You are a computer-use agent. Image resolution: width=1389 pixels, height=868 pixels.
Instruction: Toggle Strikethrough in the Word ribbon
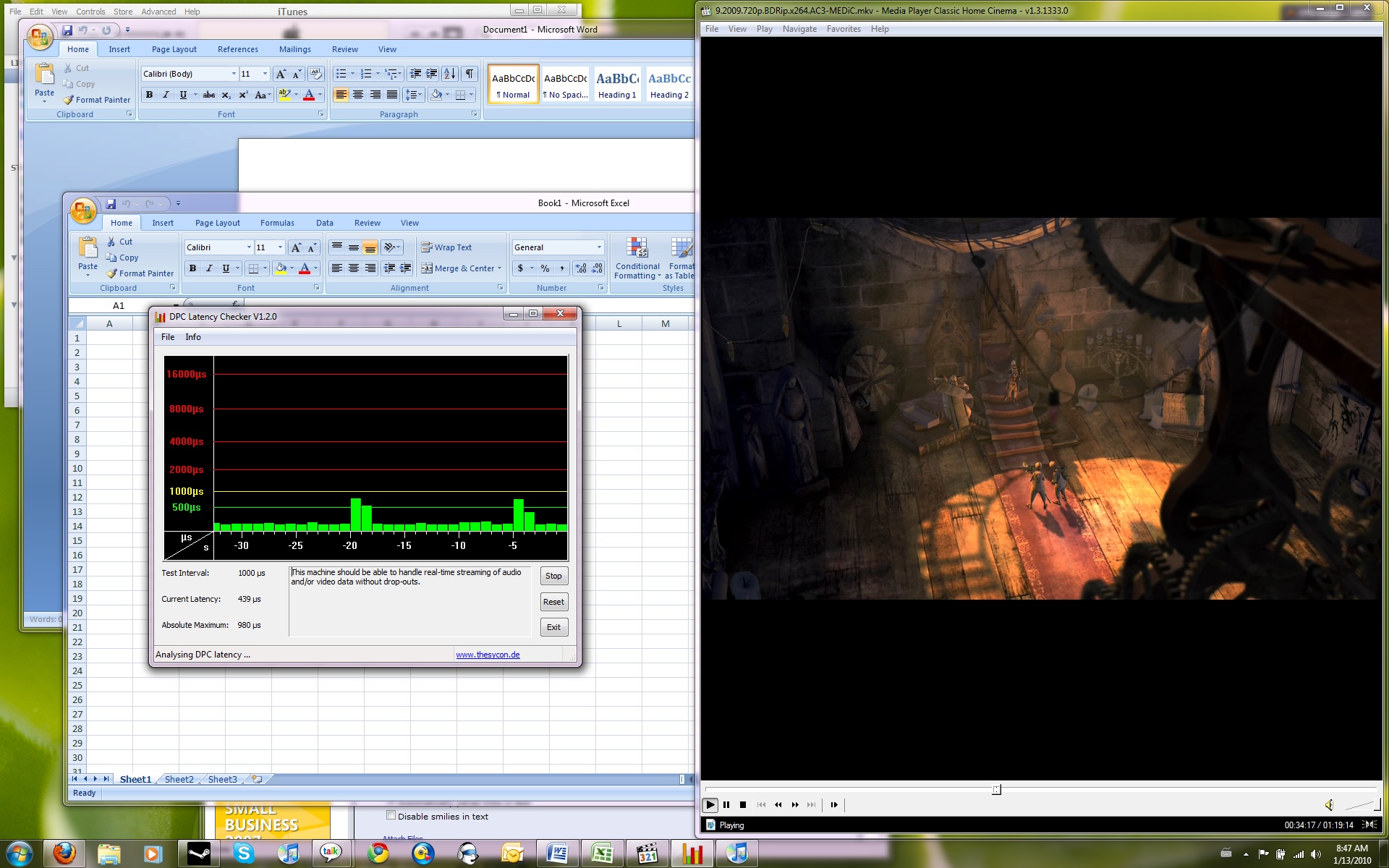tap(209, 95)
